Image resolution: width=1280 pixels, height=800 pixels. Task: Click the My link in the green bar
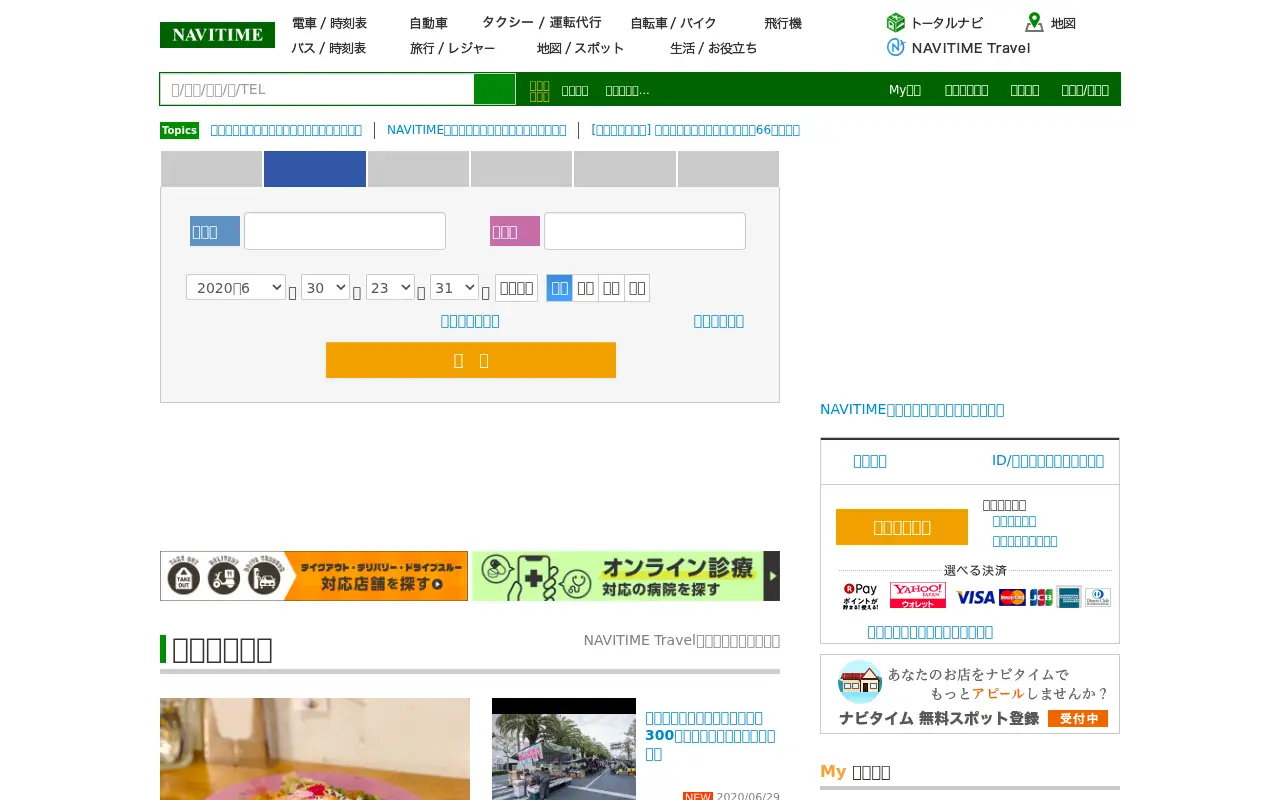905,90
